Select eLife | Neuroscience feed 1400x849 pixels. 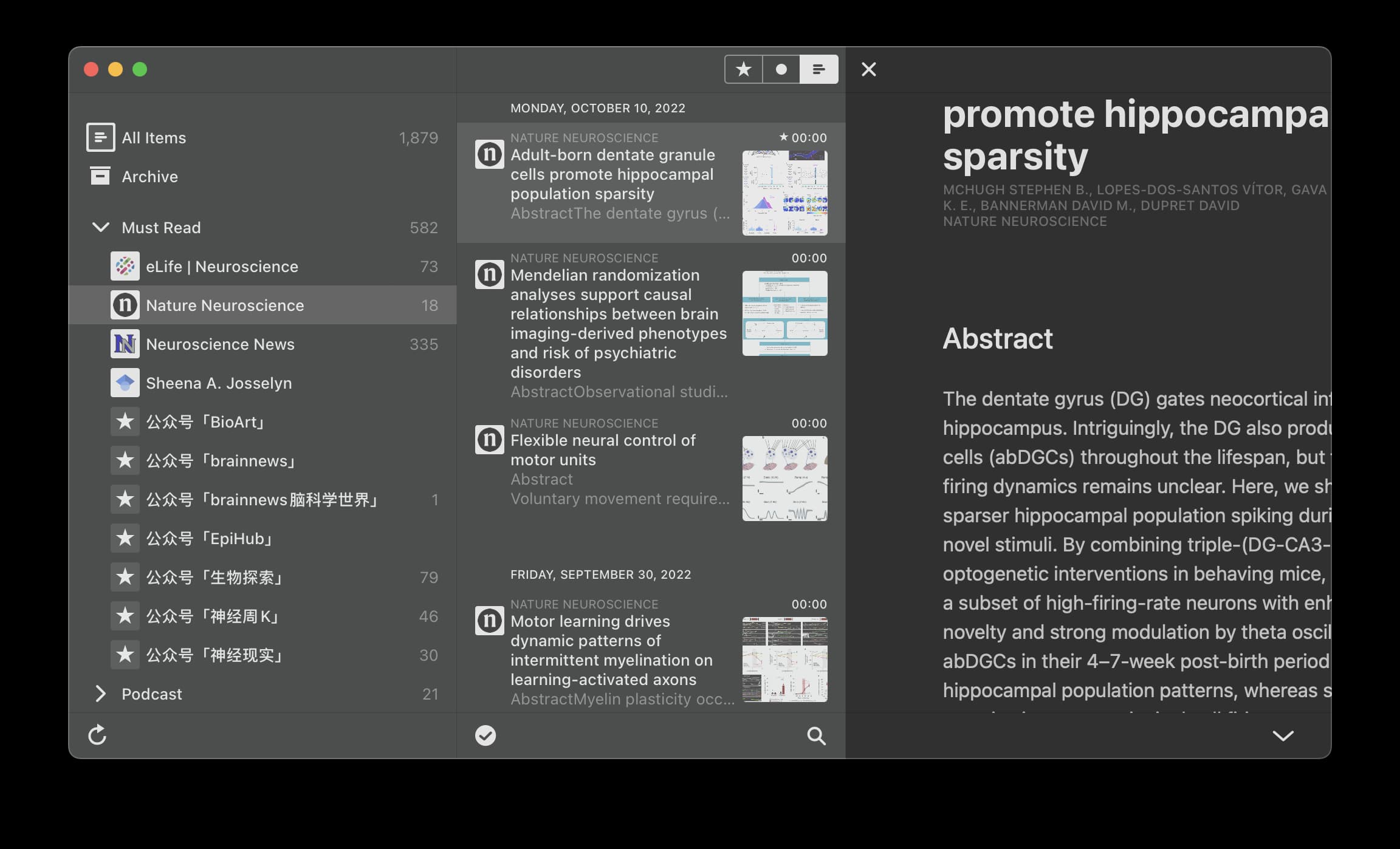point(262,266)
